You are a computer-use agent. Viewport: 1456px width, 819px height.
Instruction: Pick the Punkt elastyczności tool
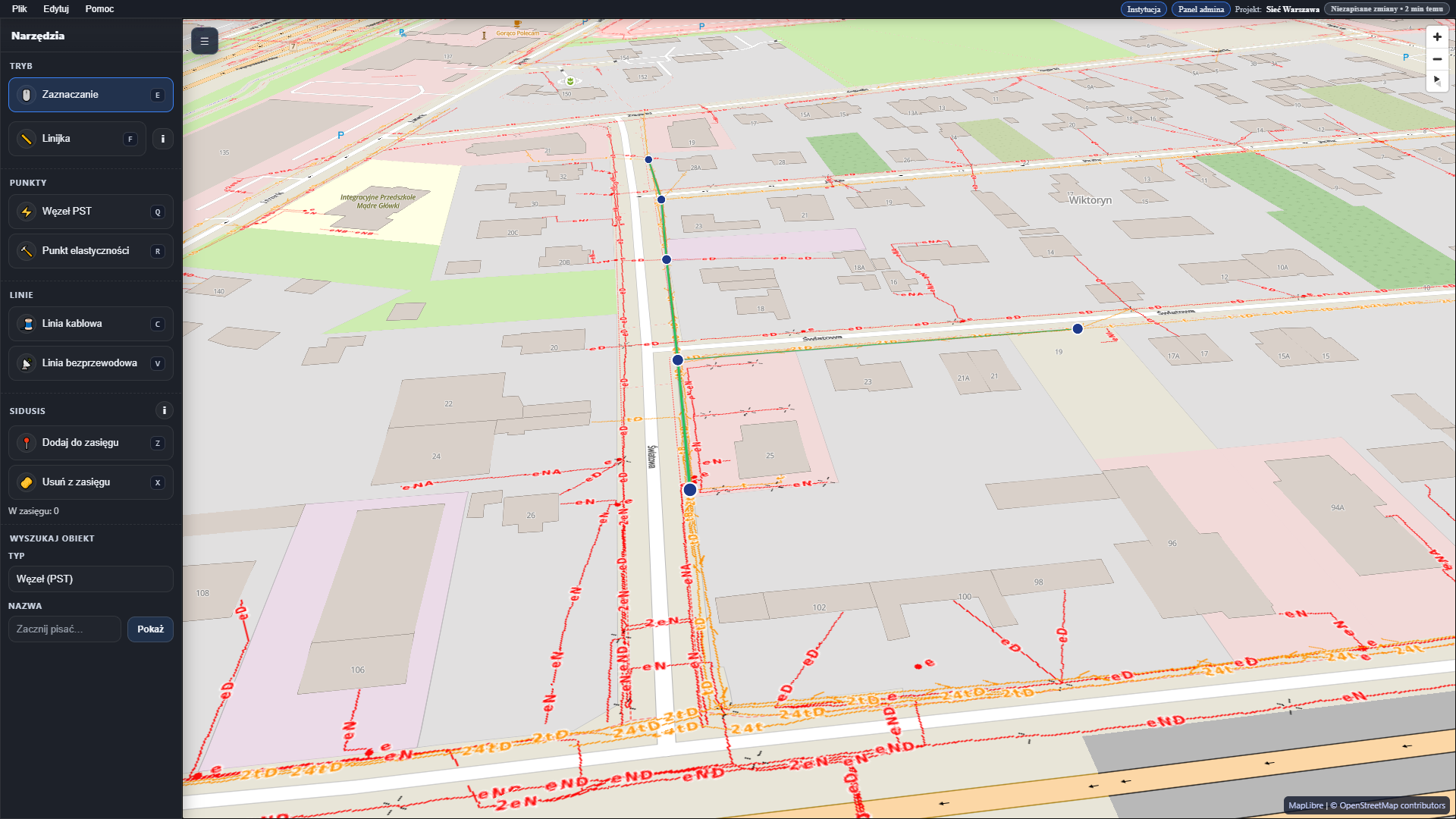tap(90, 251)
